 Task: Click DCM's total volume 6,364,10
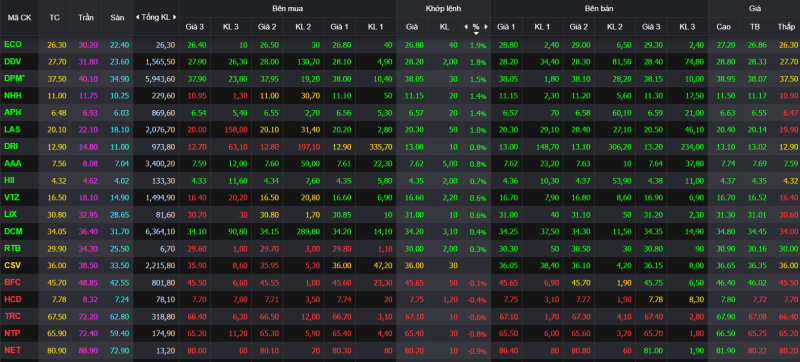(160, 231)
